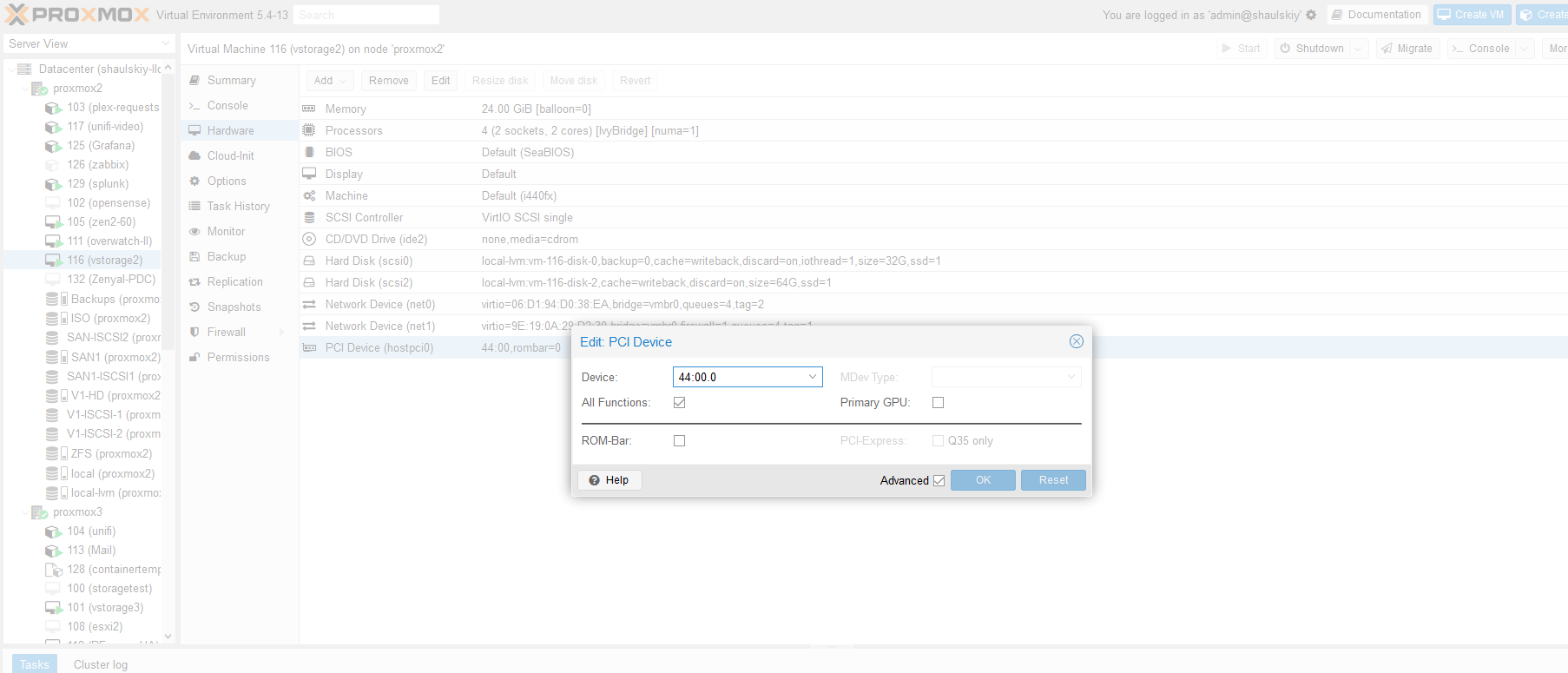Image resolution: width=1568 pixels, height=673 pixels.
Task: Select VM 113 (Mail) in tree
Action: [x=89, y=551]
